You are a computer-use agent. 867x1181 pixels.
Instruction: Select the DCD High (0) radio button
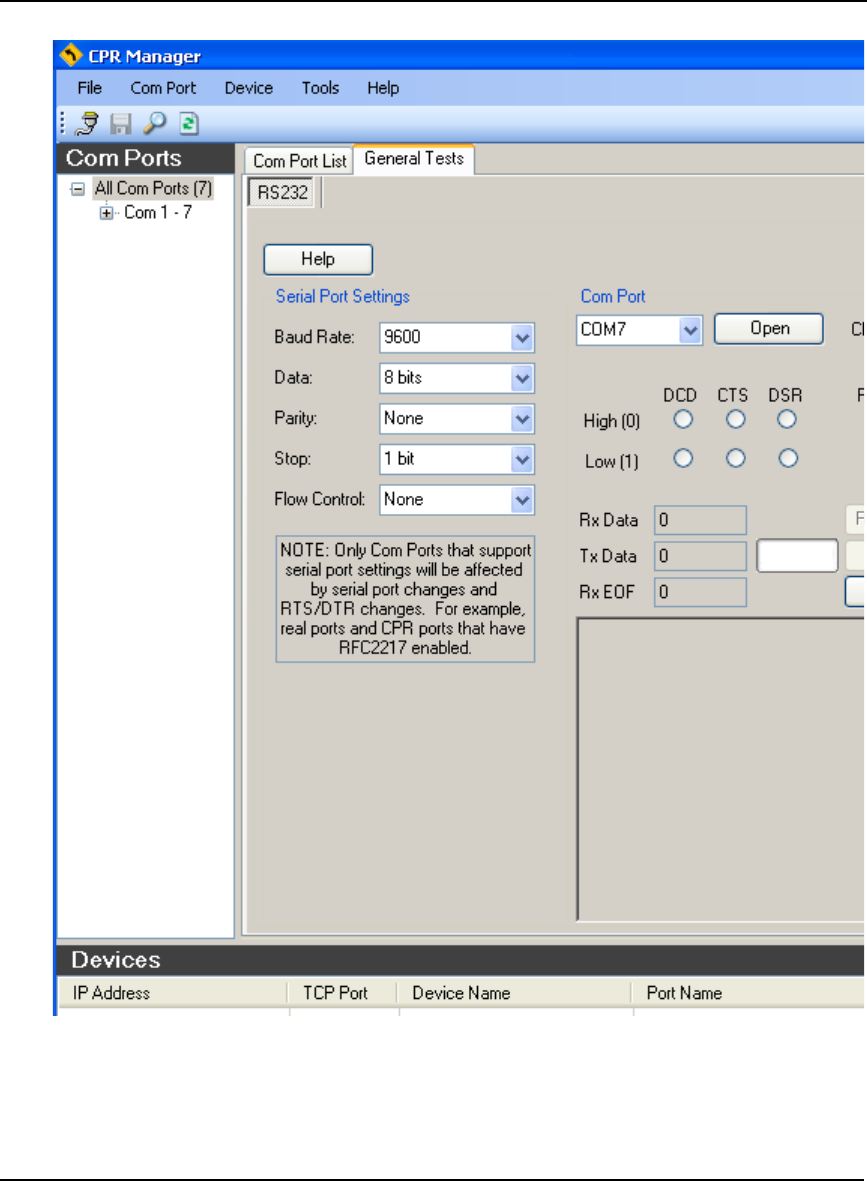684,420
